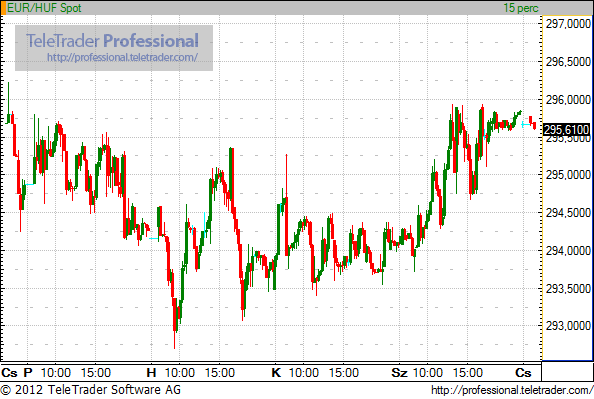Click the 294,5000 price axis label
The height and width of the screenshot is (399, 594).
(568, 213)
